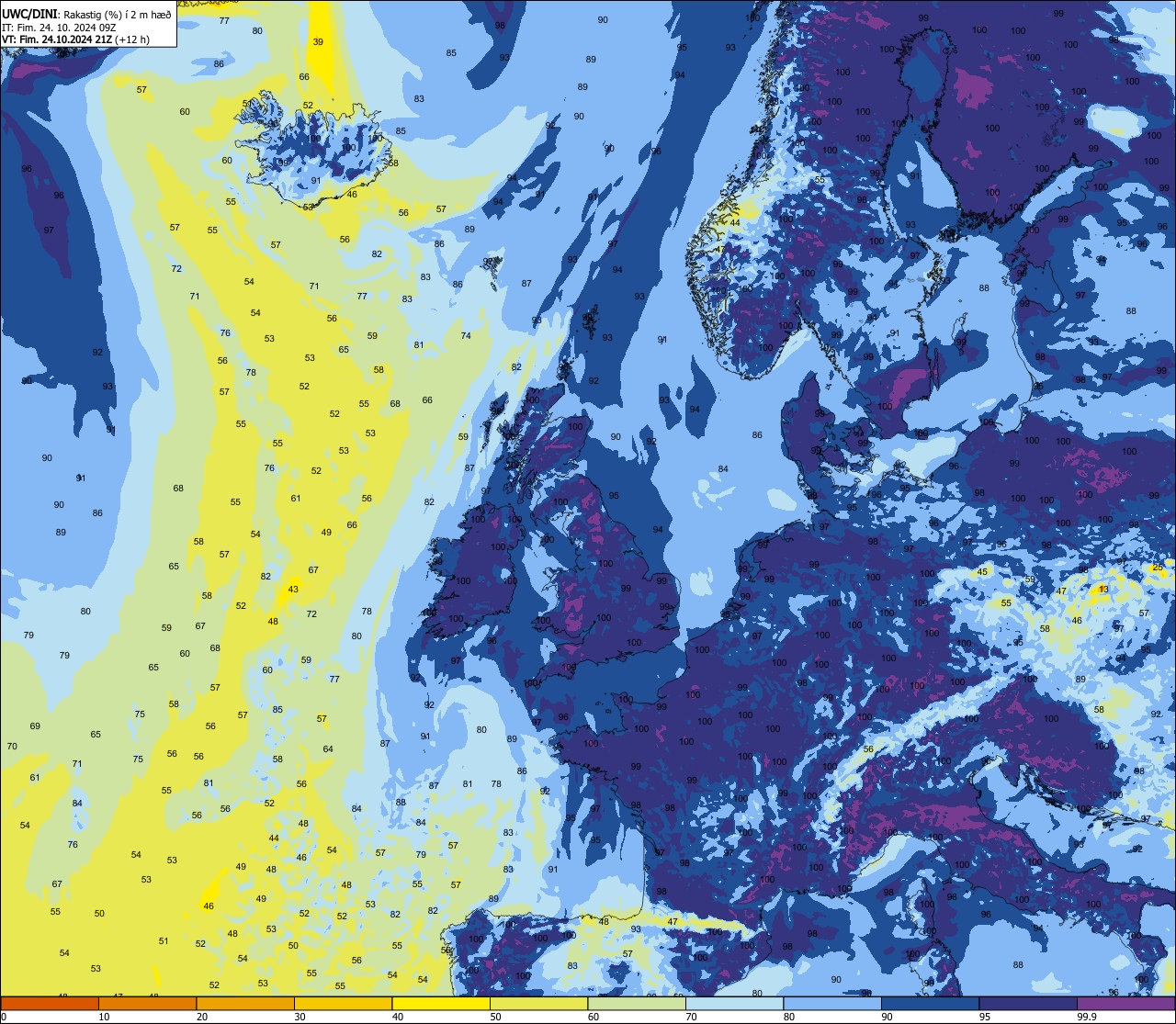Click the amber 20–30 legend swatch
This screenshot has width=1176, height=1024.
(245, 1003)
